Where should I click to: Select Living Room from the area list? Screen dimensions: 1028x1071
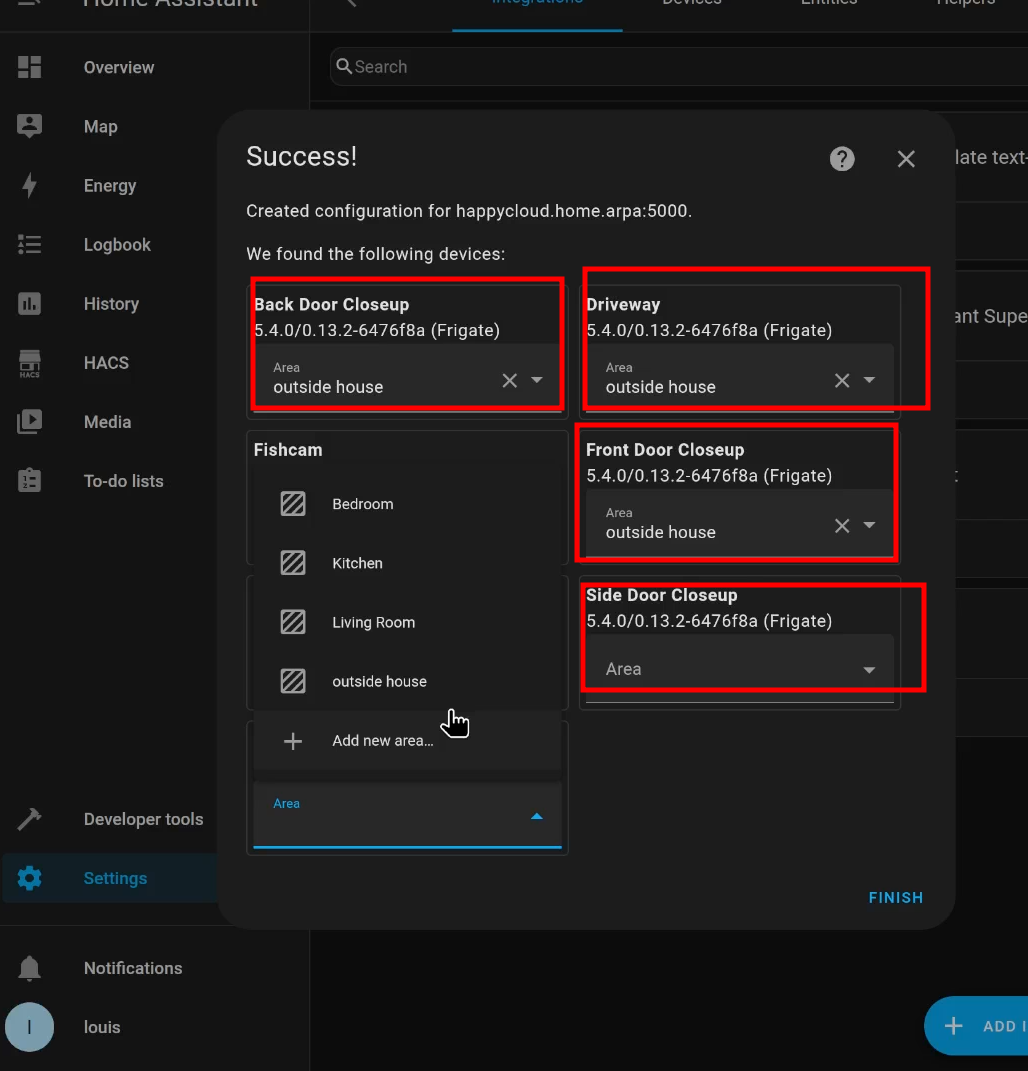407,622
